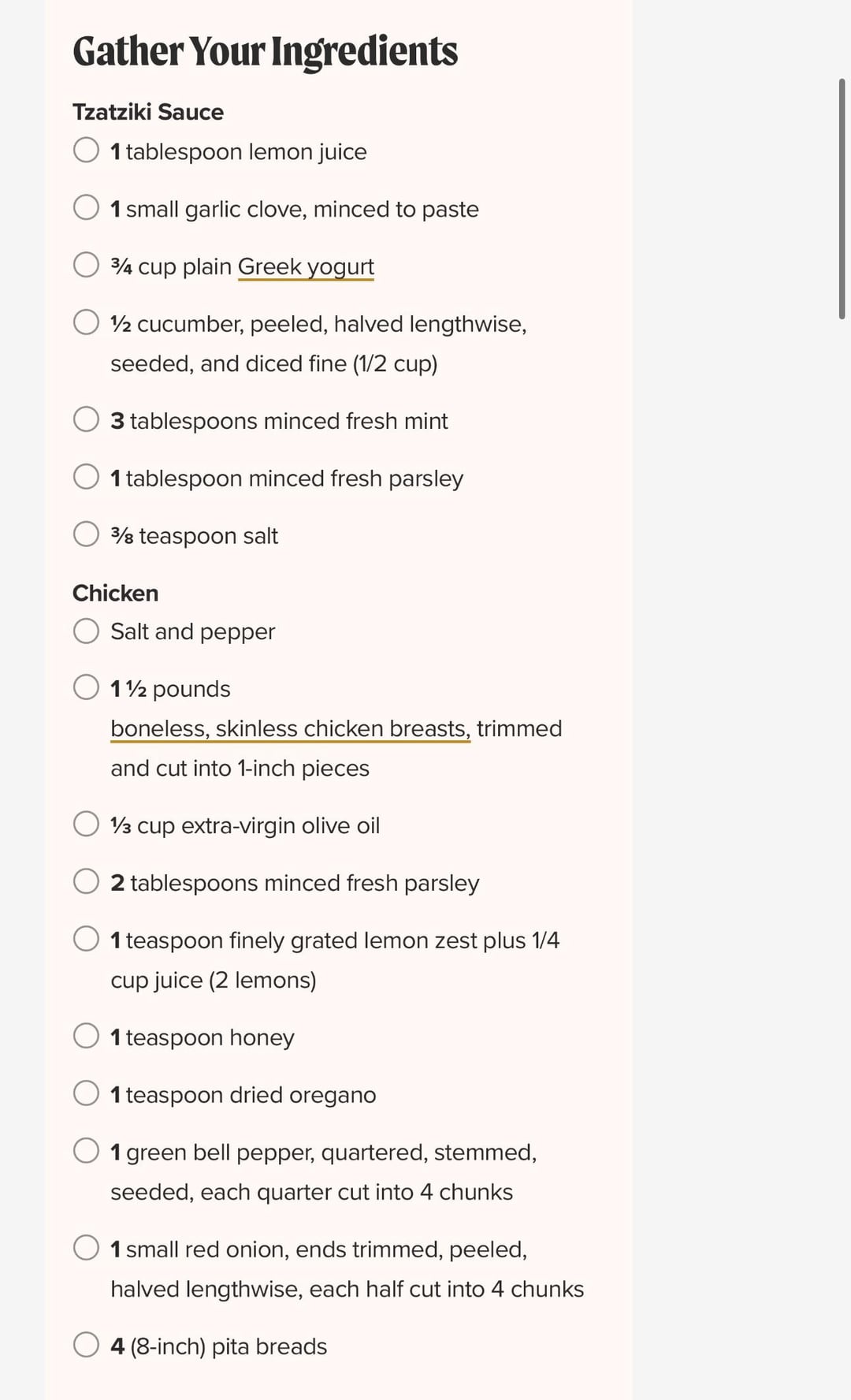Tick 2 tablespoons minced fresh parsley
Viewport: 851px width, 1400px height.
86,881
